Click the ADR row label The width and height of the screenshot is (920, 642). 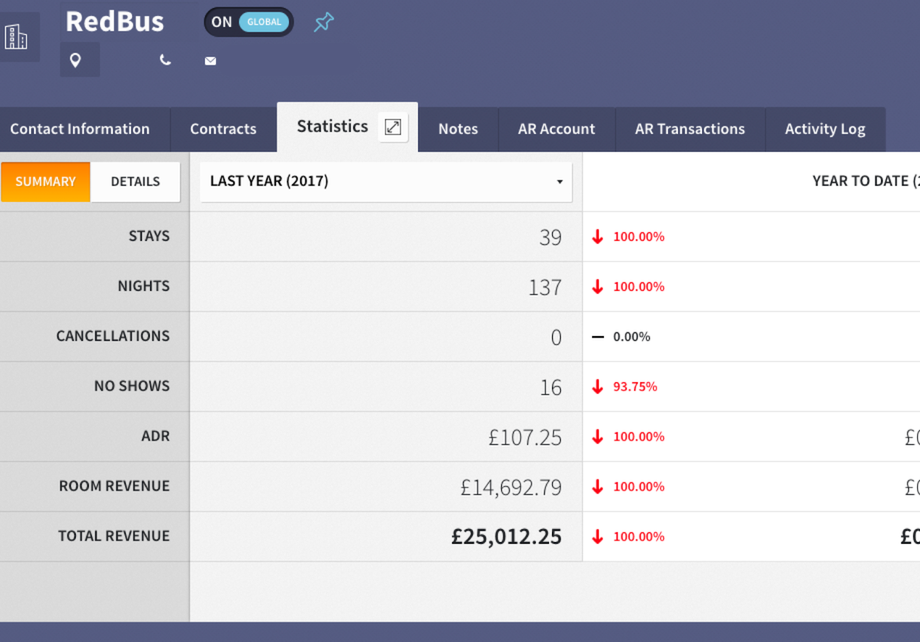point(155,436)
